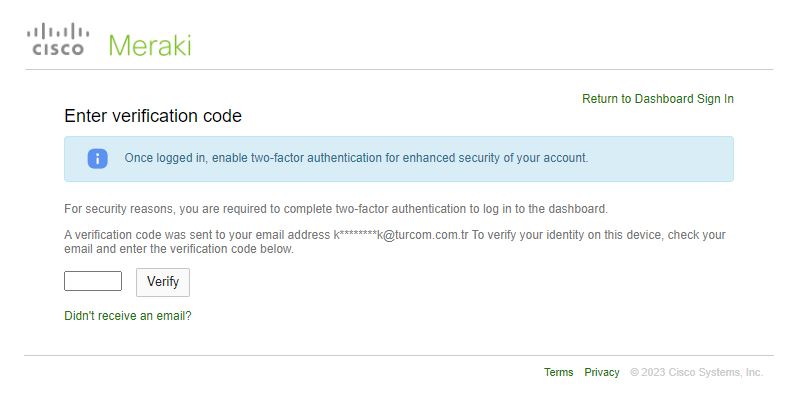798x400 pixels.
Task: Click empty right side of blue info banner
Action: pos(670,158)
